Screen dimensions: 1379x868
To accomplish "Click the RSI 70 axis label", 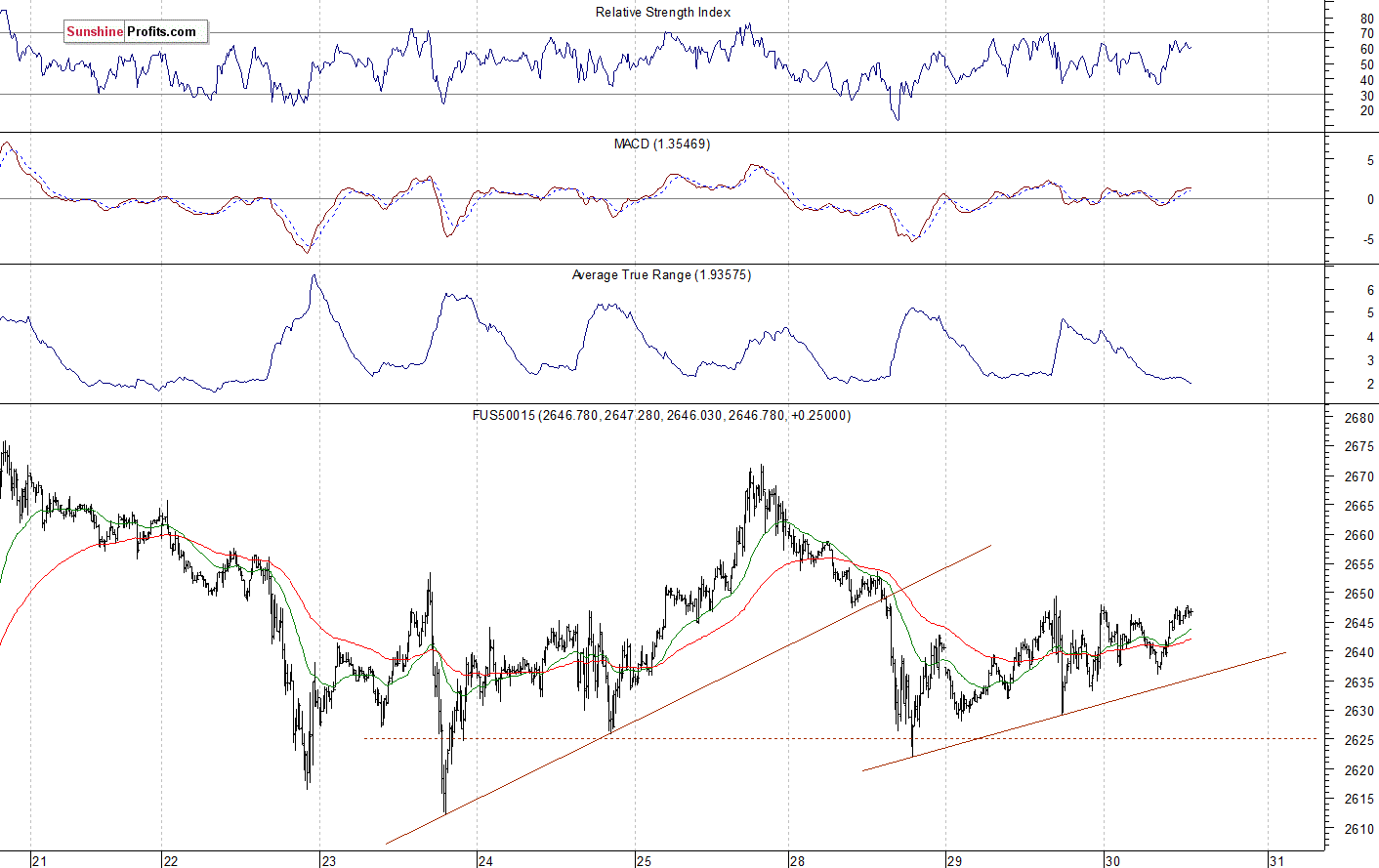I will [x=1367, y=34].
